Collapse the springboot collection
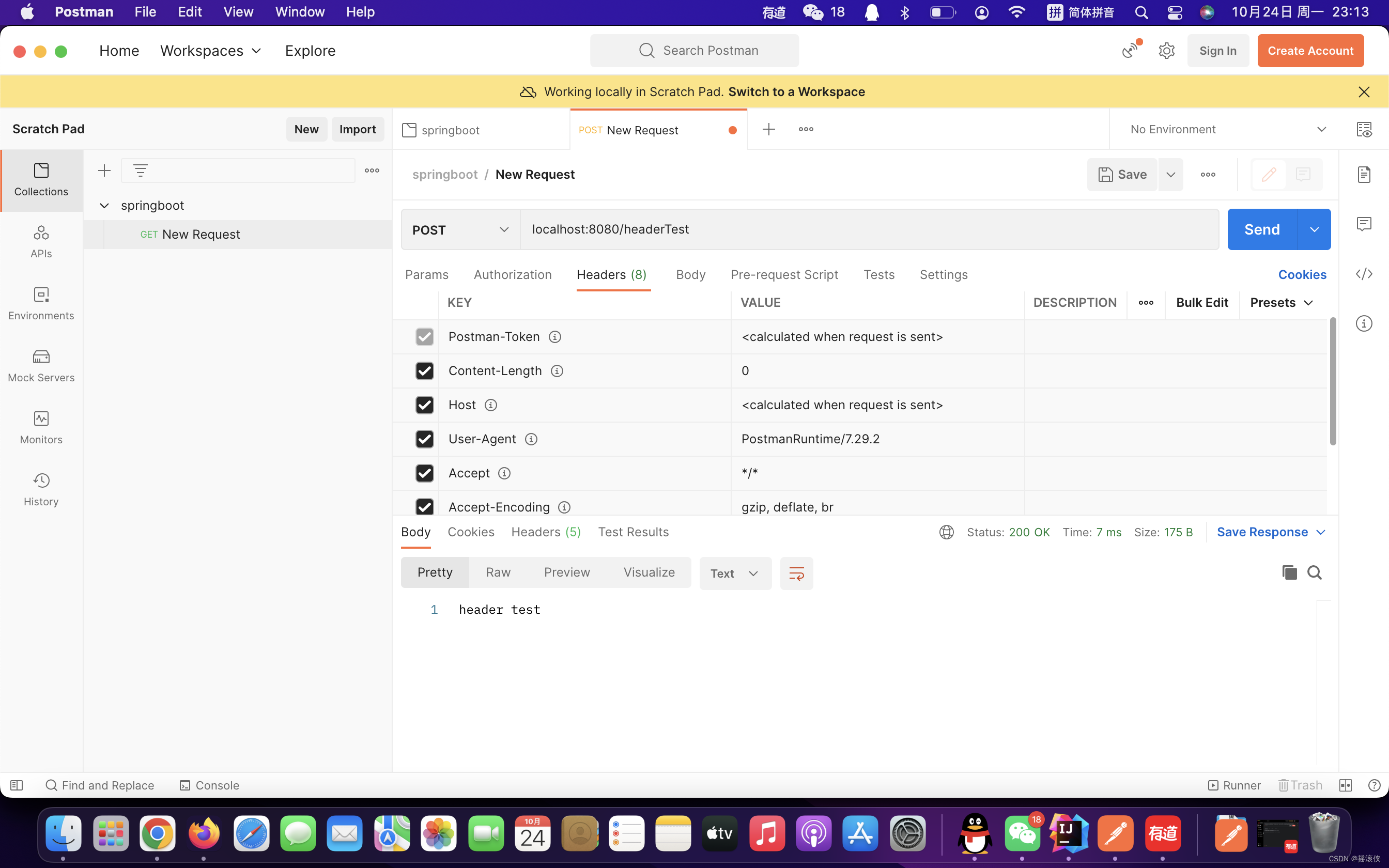The height and width of the screenshot is (868, 1389). click(x=104, y=205)
